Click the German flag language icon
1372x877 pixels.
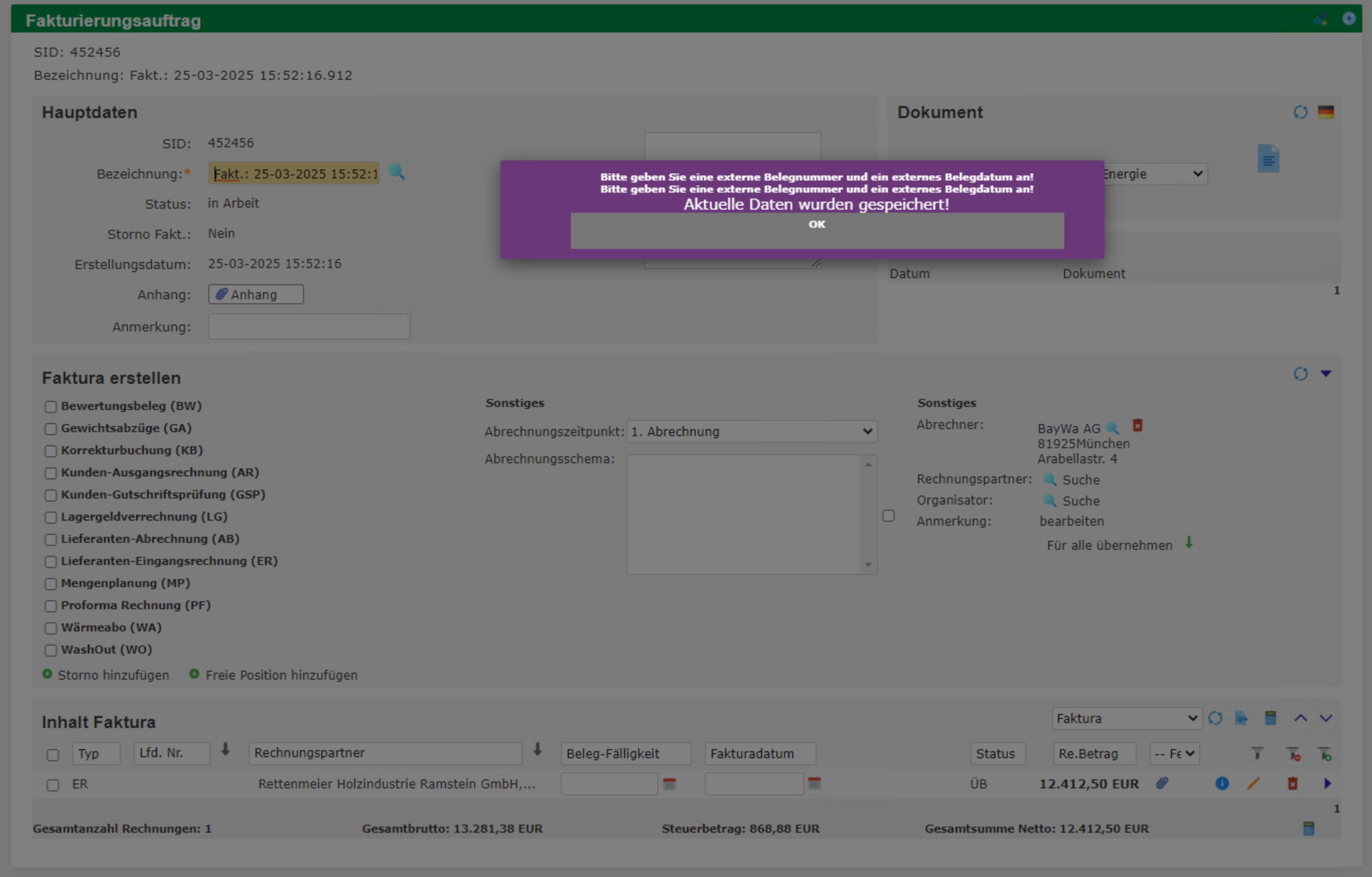1325,112
